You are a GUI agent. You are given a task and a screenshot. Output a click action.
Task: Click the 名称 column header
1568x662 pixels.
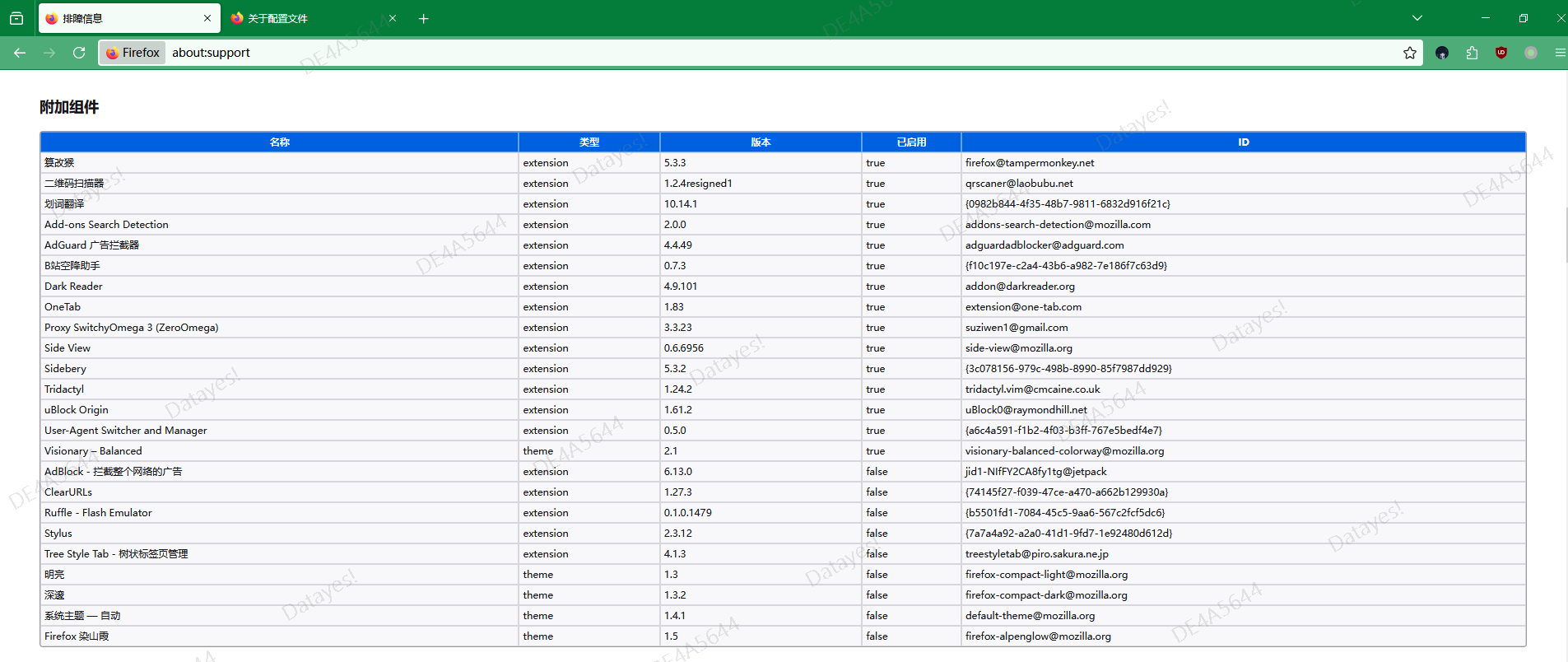tap(279, 142)
